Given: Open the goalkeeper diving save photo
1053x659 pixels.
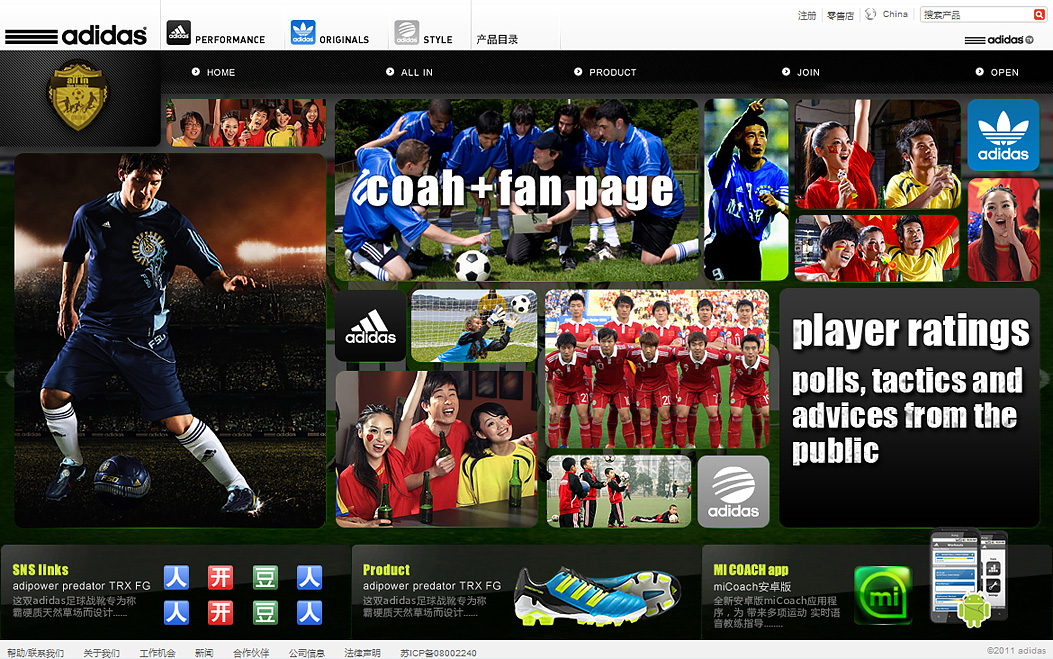Looking at the screenshot, I should (x=474, y=326).
